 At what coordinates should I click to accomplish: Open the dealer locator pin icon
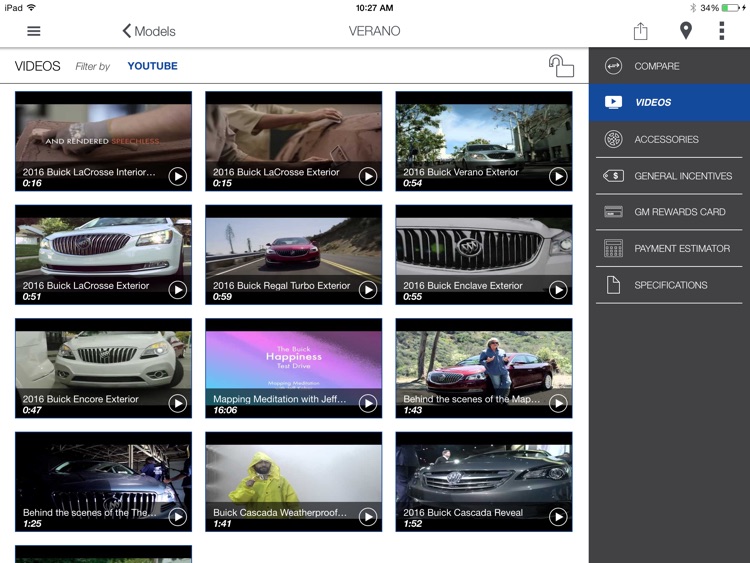(x=686, y=31)
